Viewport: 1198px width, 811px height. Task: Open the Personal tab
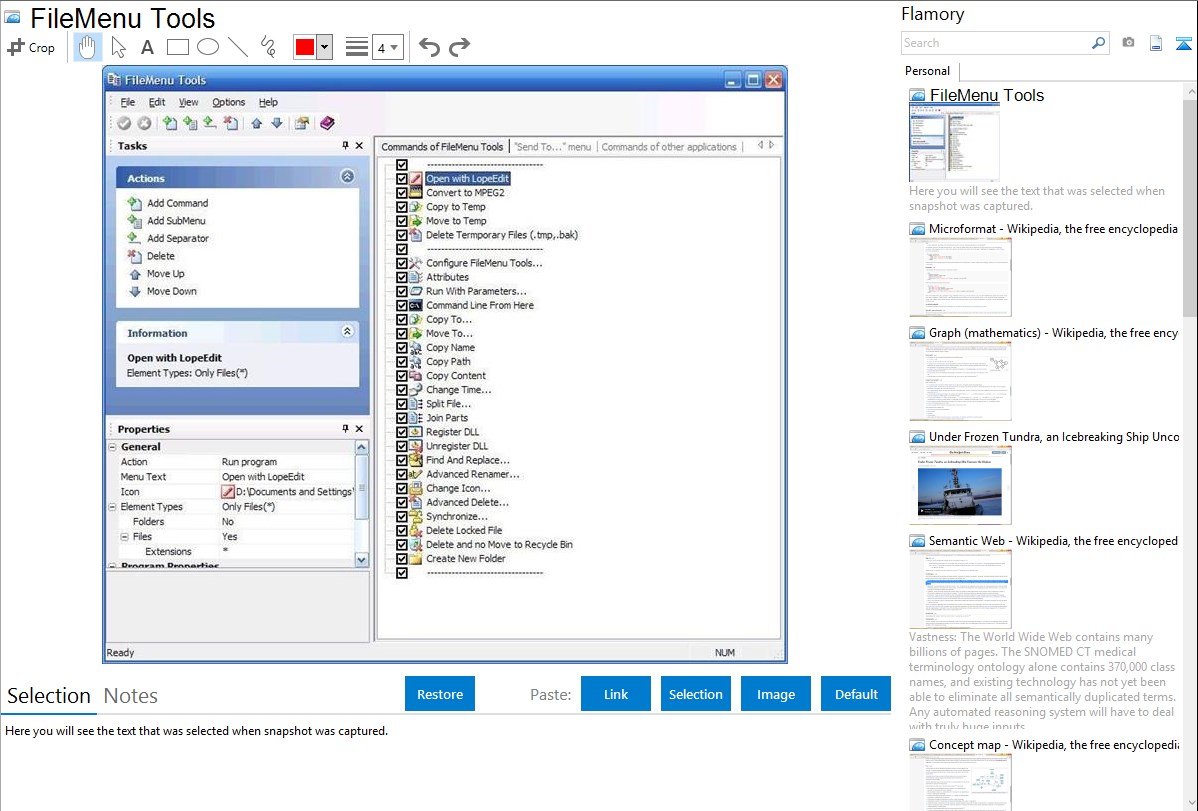click(x=927, y=71)
